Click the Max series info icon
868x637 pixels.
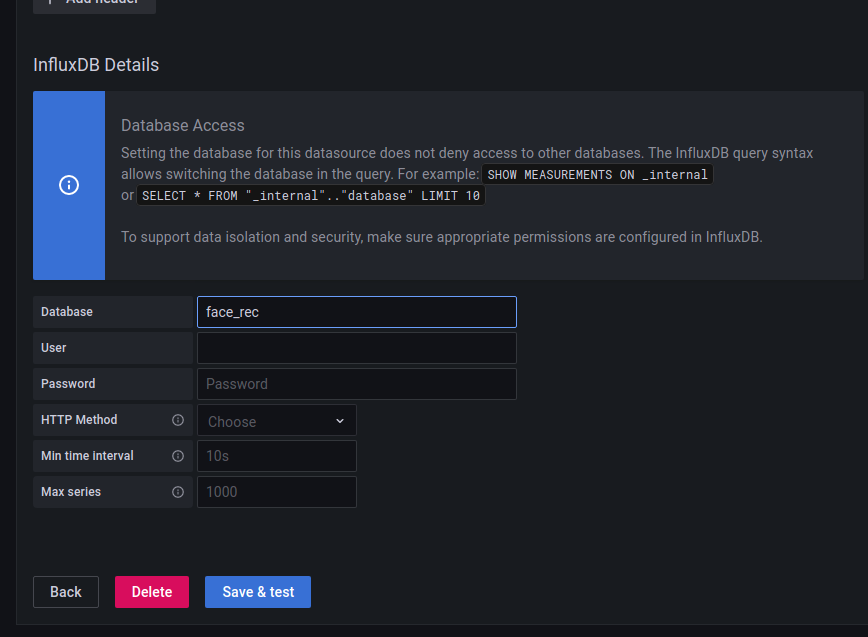click(178, 492)
